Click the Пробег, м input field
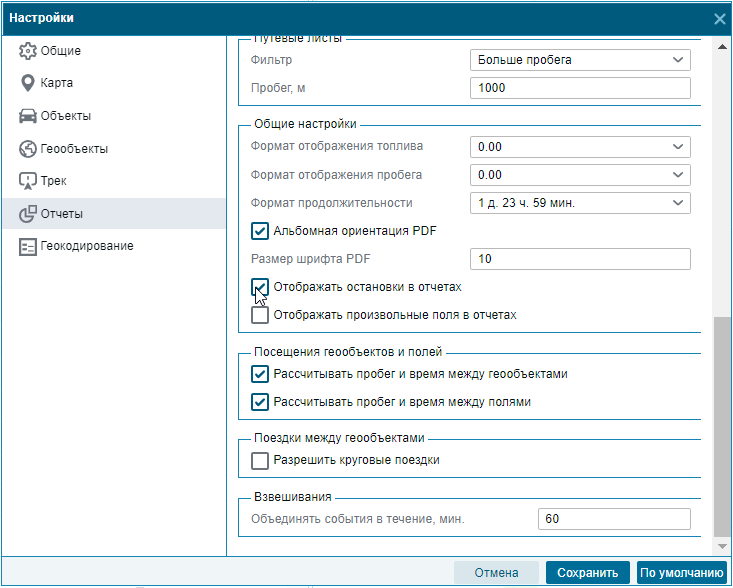Image resolution: width=733 pixels, height=588 pixels. click(x=580, y=88)
